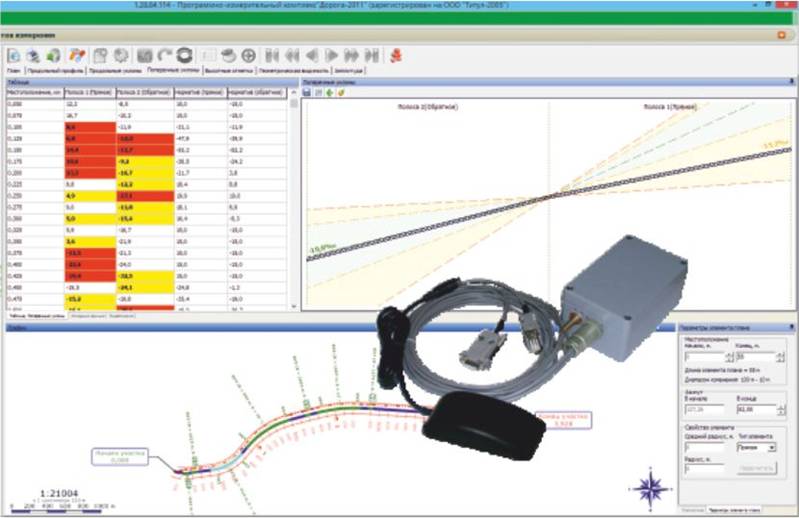Click the curved arrow toolbar icon
Image resolution: width=799 pixels, height=518 pixels.
(x=165, y=56)
